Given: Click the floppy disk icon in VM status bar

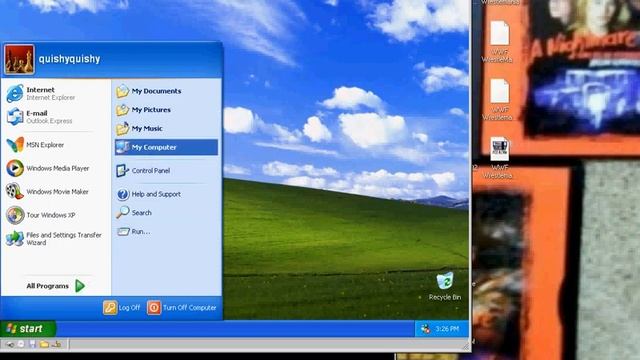Looking at the screenshot, I should (33, 344).
